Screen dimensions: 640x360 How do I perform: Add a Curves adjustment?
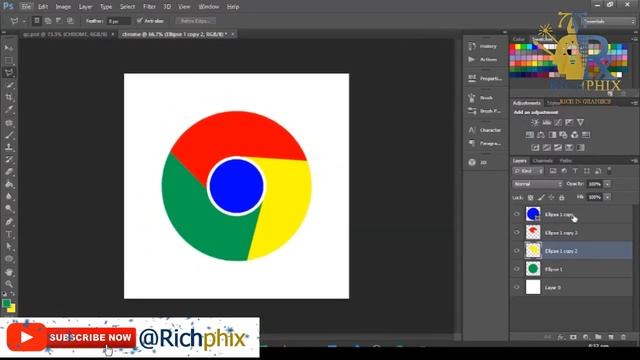pyautogui.click(x=558, y=122)
